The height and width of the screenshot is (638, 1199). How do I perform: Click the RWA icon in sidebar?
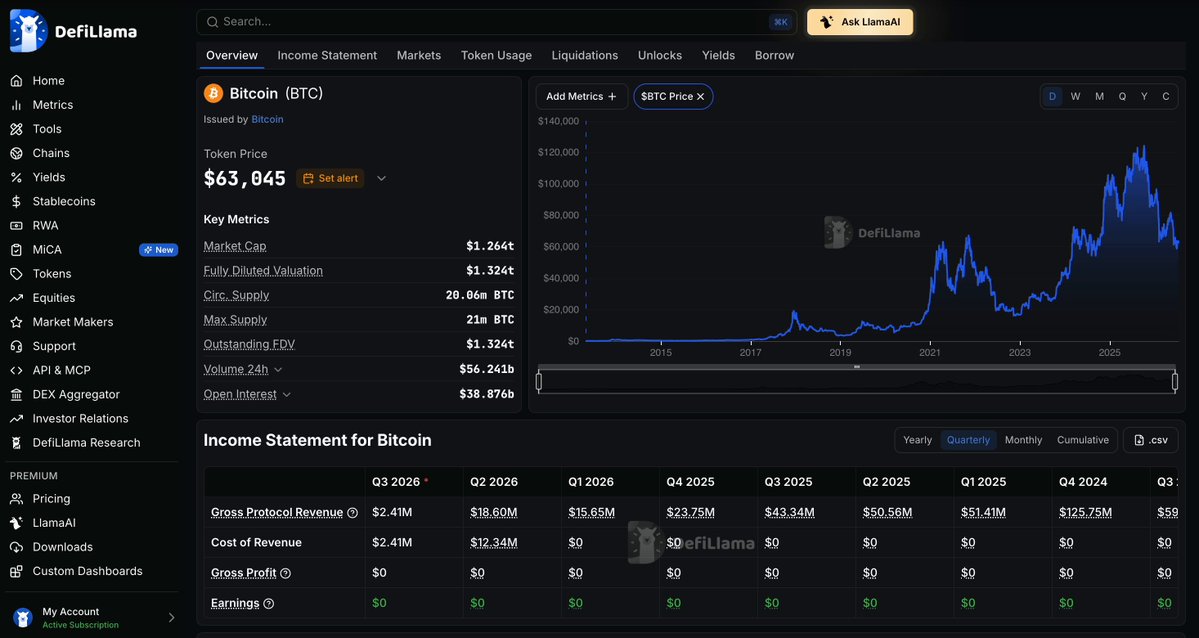pos(16,225)
